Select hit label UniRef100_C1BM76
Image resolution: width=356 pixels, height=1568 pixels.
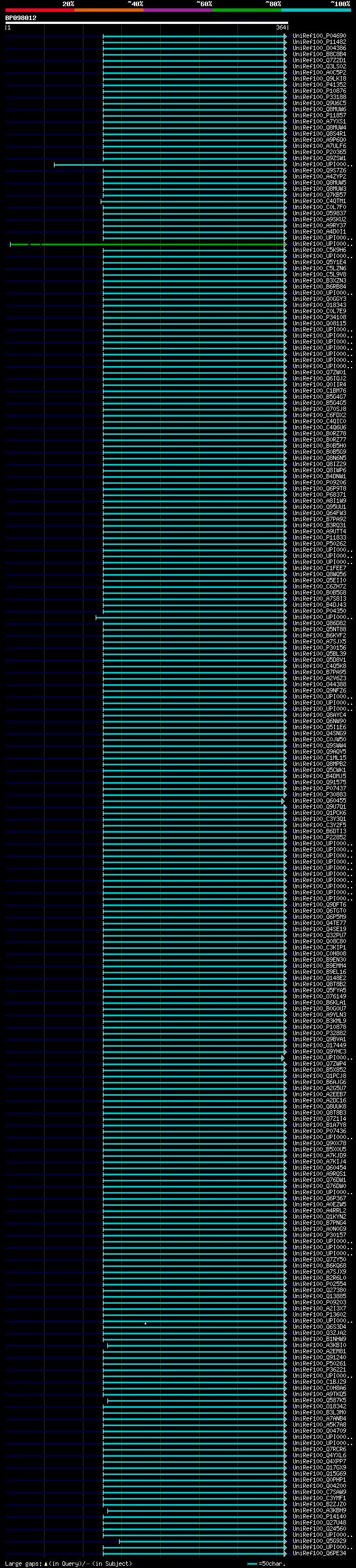(319, 391)
